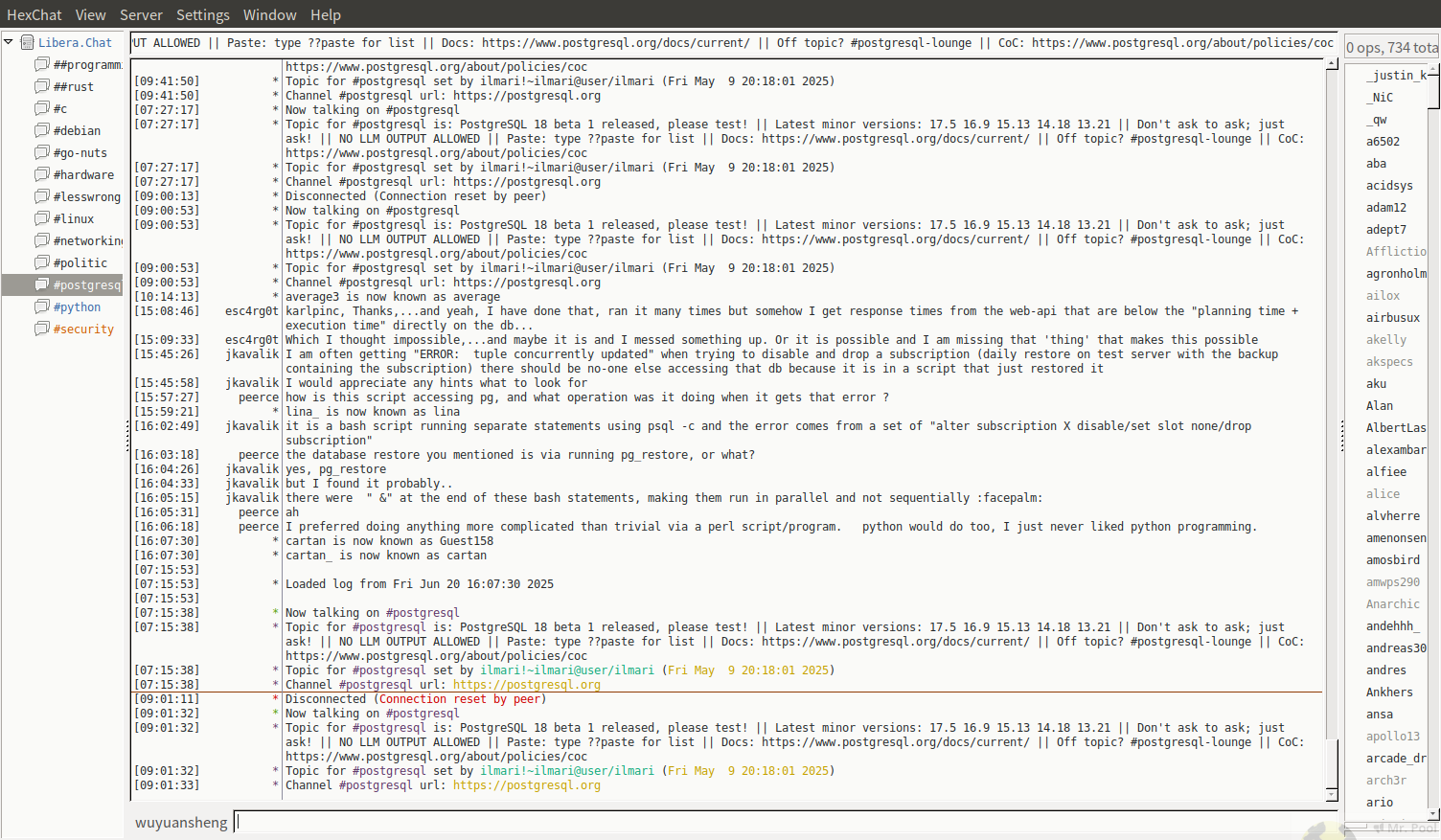Click the #linux channel icon

(42, 218)
